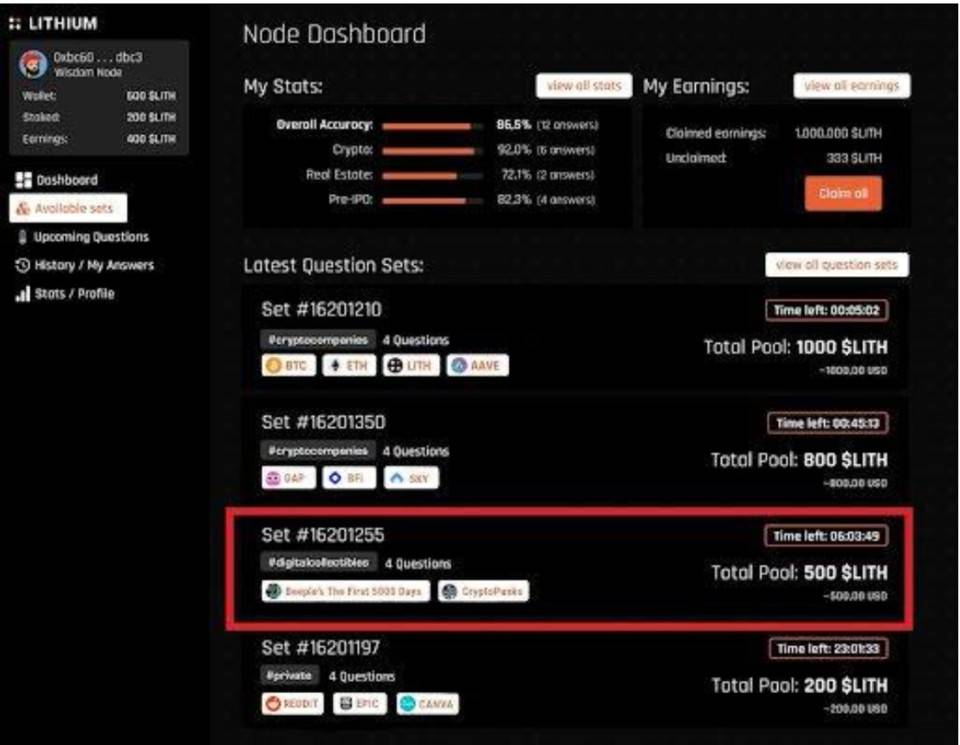The height and width of the screenshot is (745, 960).
Task: Select the REDDIT company tag
Action: pos(293,704)
